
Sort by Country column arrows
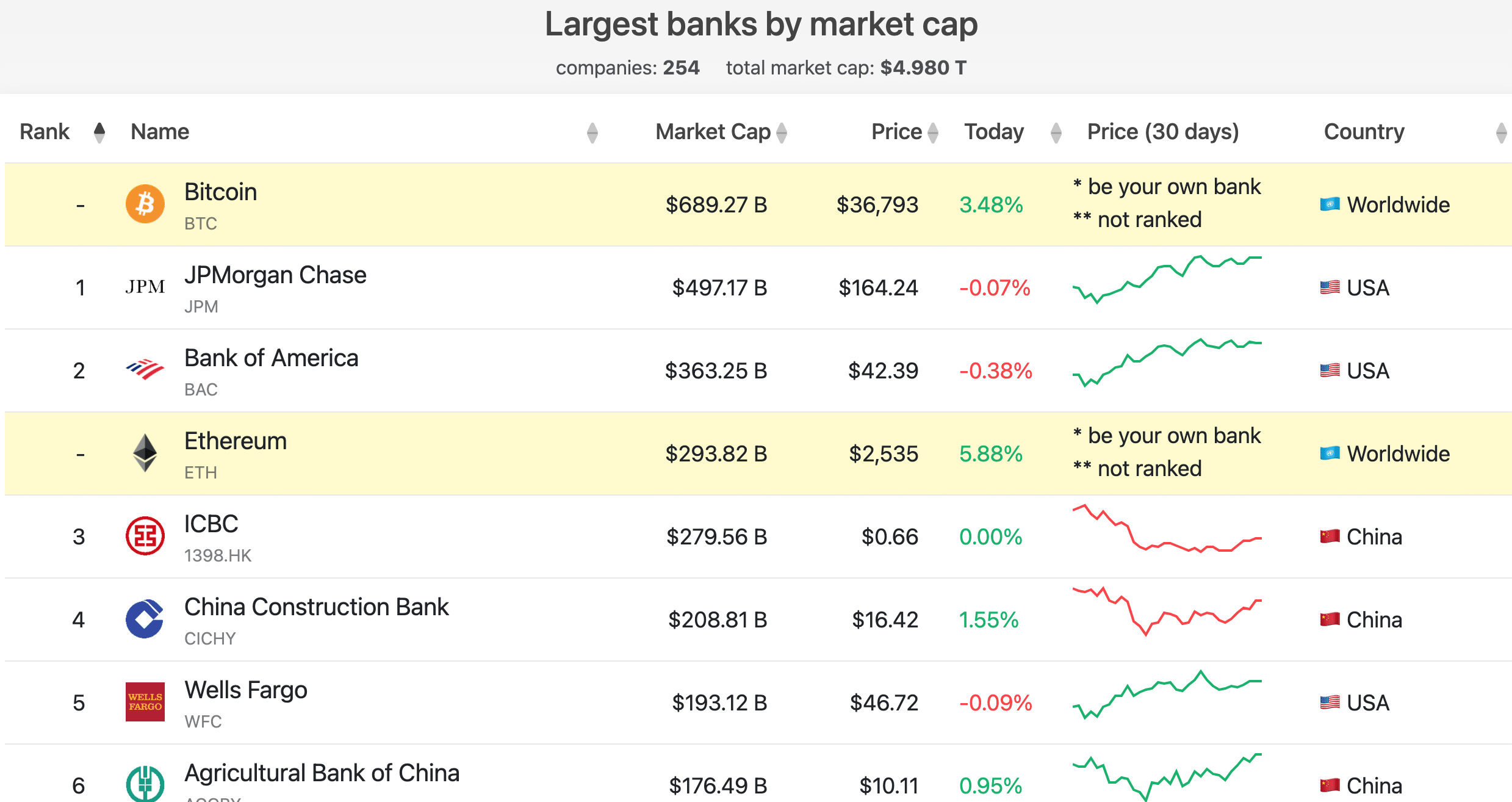pyautogui.click(x=1501, y=132)
